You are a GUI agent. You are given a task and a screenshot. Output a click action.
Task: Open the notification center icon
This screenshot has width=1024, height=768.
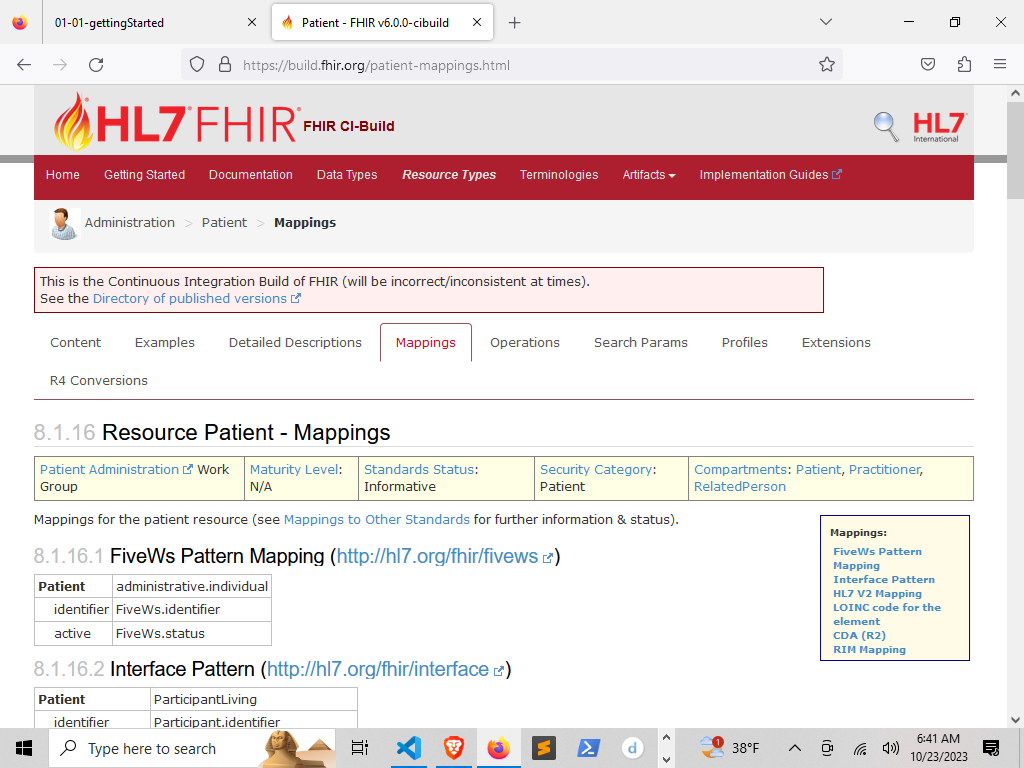[x=991, y=748]
